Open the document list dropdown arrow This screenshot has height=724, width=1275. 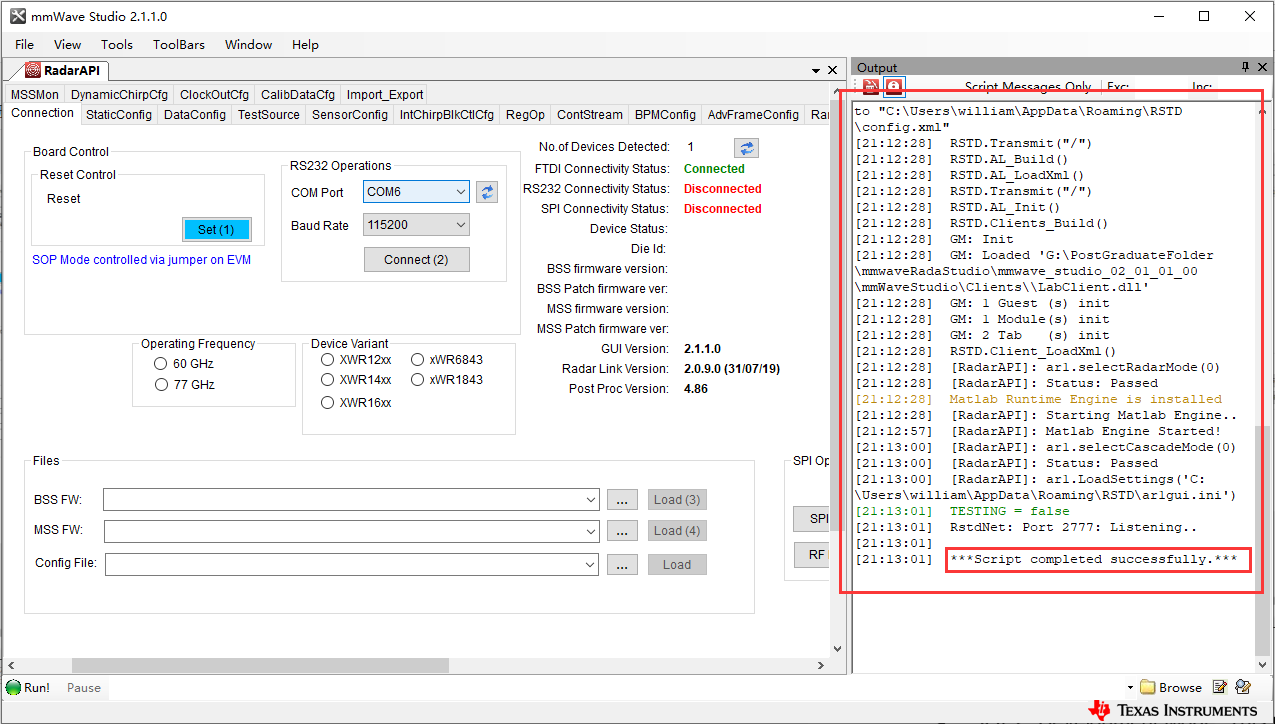pyautogui.click(x=814, y=71)
